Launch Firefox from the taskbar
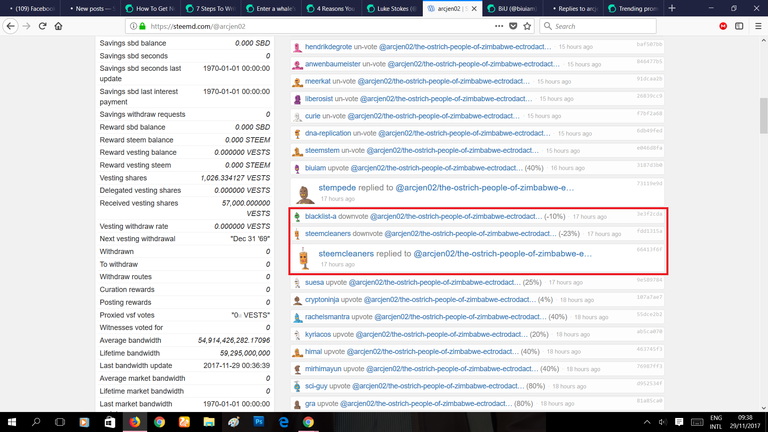Screen dimensions: 768x432 point(134,422)
